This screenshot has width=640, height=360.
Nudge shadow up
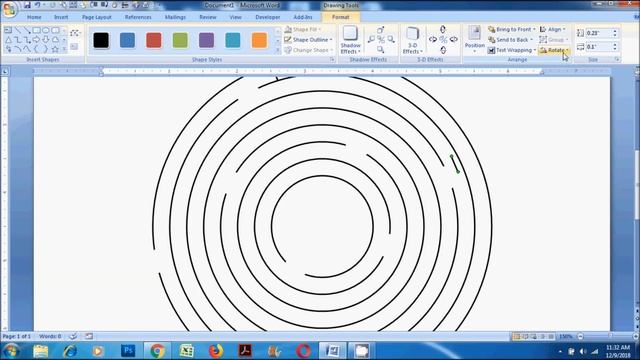click(x=381, y=30)
